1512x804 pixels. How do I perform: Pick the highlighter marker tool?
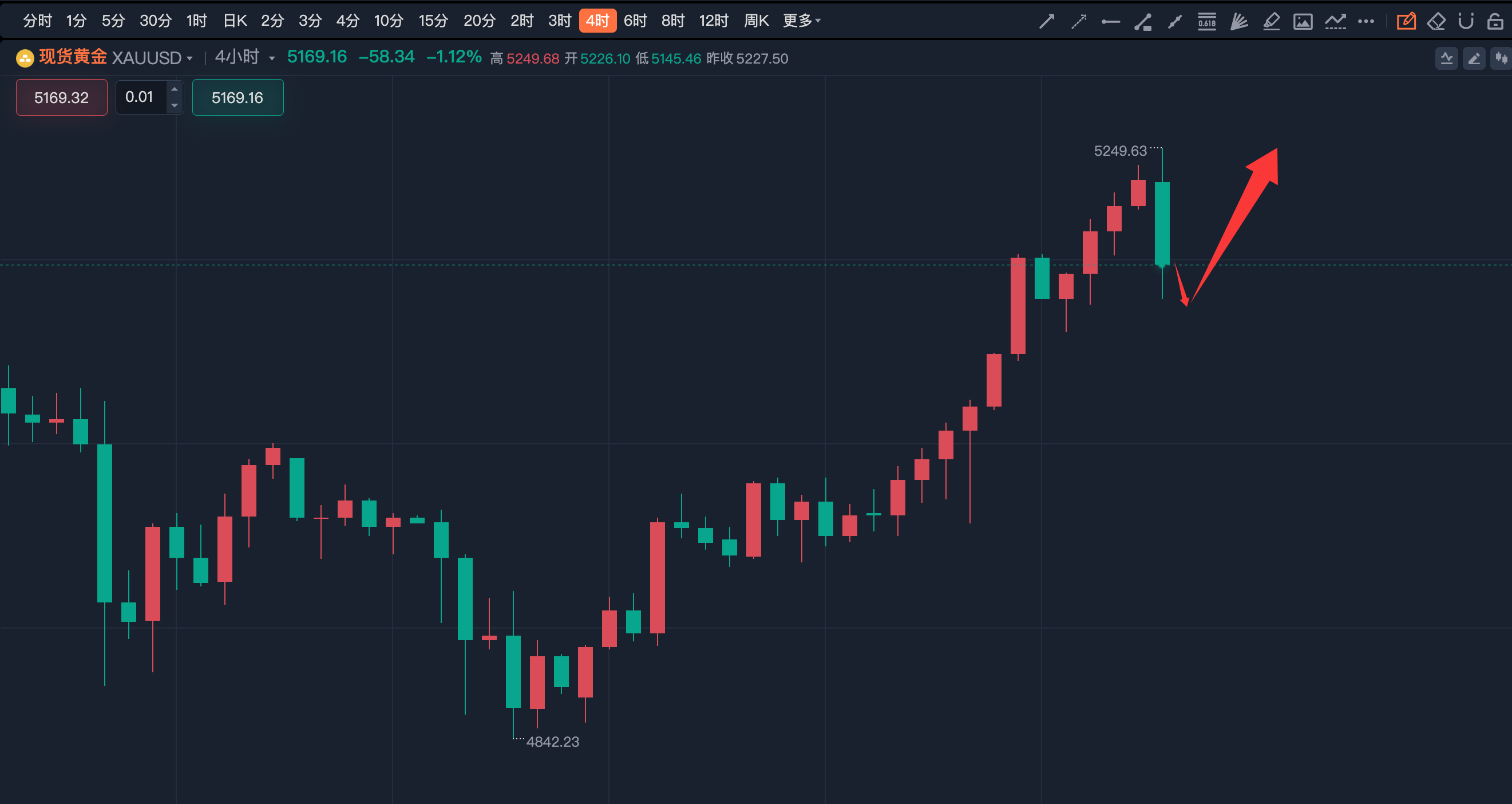click(1270, 22)
